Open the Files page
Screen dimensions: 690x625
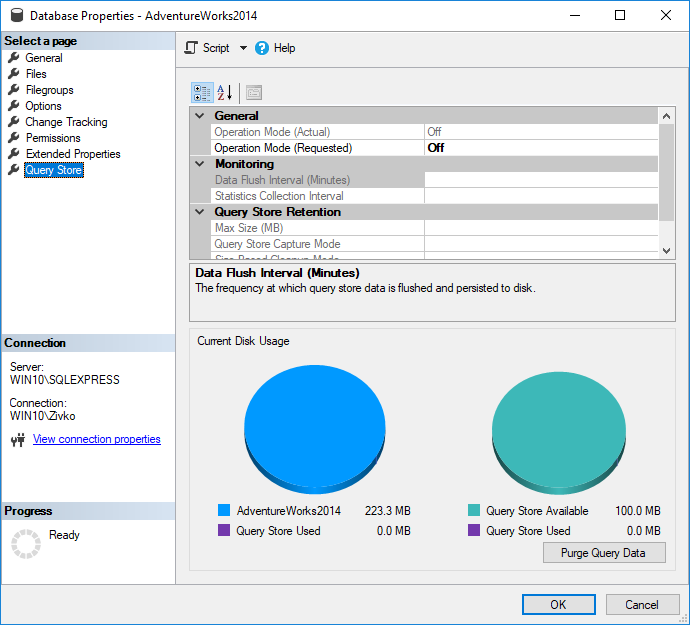(x=36, y=74)
